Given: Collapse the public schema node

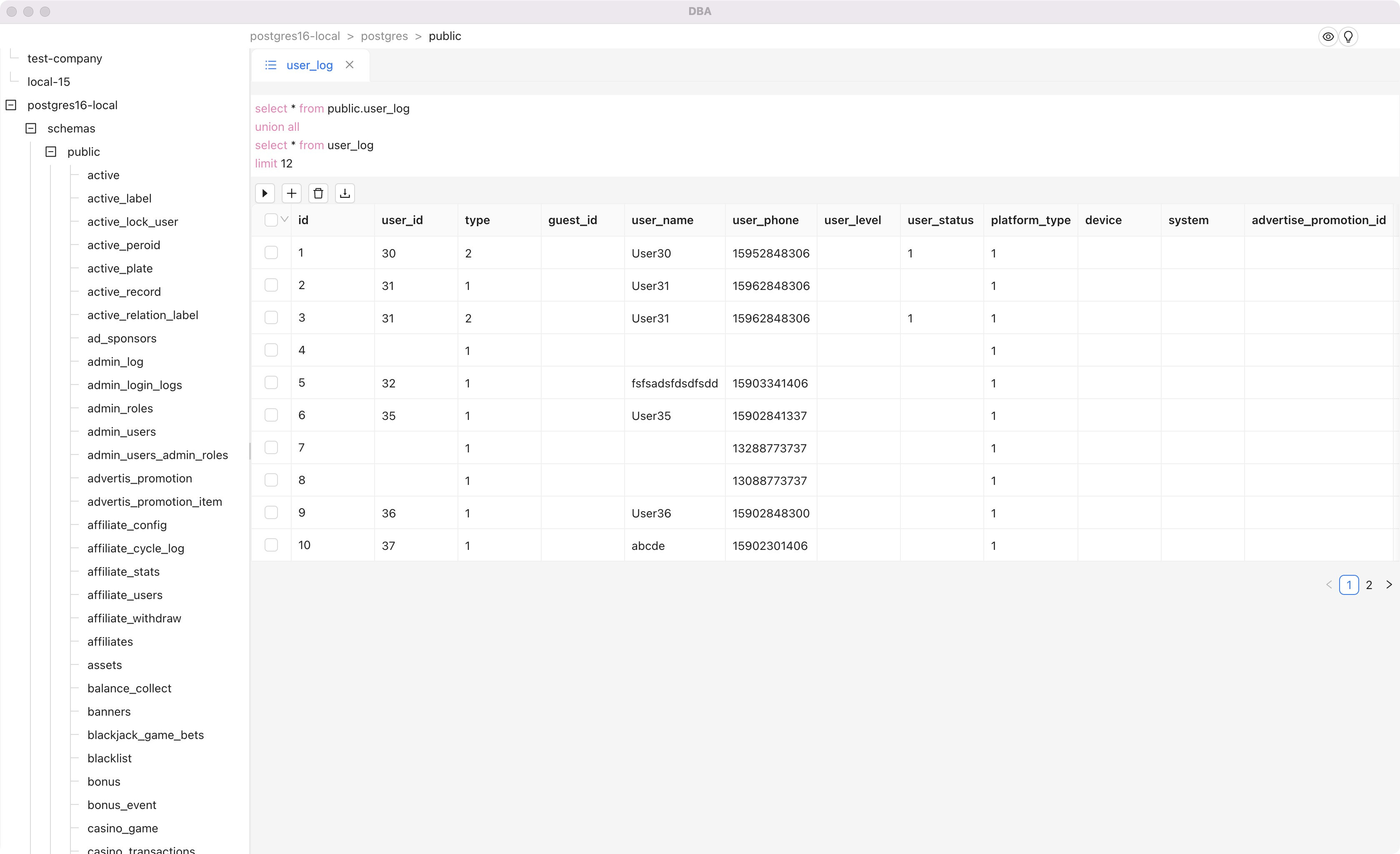Looking at the screenshot, I should [x=50, y=152].
